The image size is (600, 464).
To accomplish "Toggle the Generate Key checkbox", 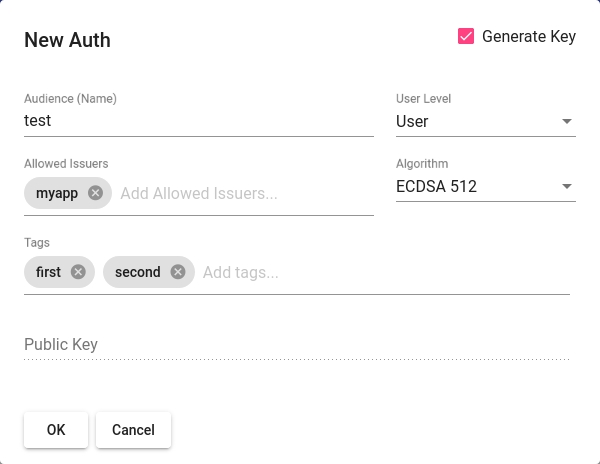I will (466, 37).
